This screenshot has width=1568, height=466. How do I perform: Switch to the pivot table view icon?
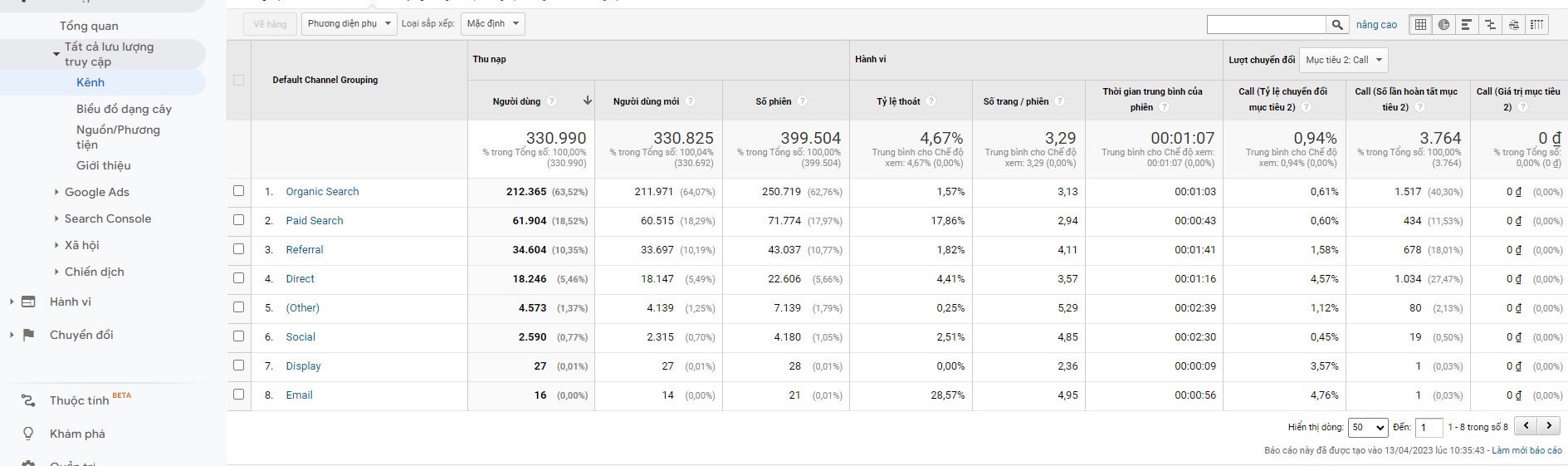1536,25
